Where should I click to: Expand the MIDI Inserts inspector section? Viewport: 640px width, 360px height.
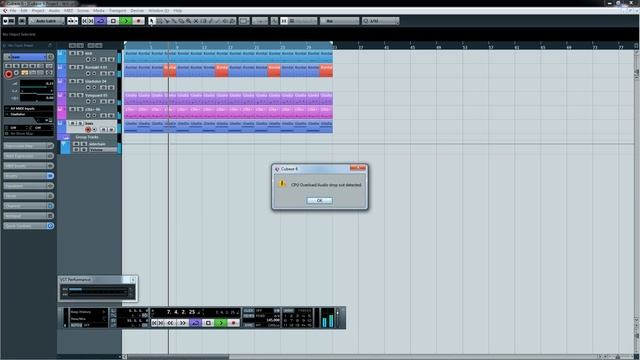click(x=29, y=166)
